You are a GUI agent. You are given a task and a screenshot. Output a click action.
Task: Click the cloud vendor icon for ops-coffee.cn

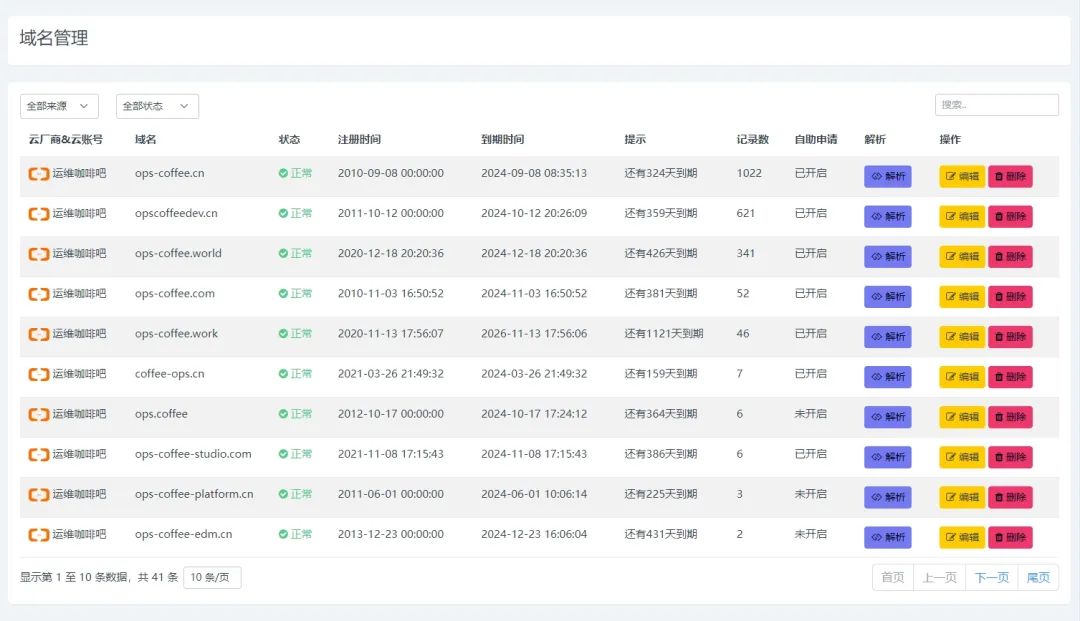tap(38, 174)
